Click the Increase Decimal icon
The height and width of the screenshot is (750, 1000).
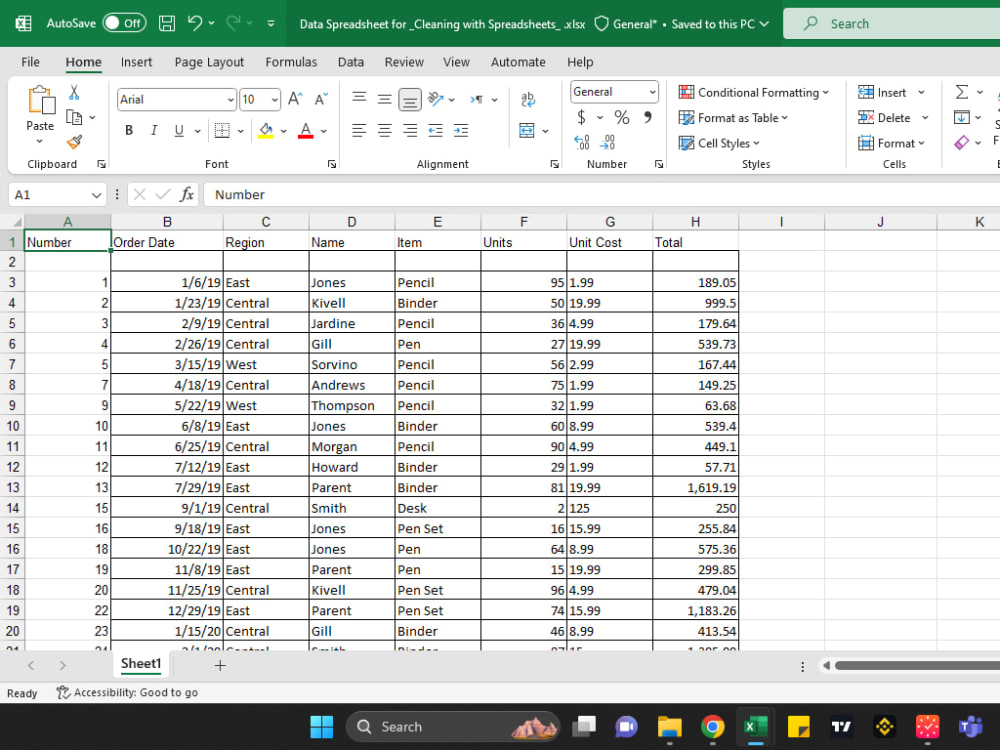coord(580,142)
